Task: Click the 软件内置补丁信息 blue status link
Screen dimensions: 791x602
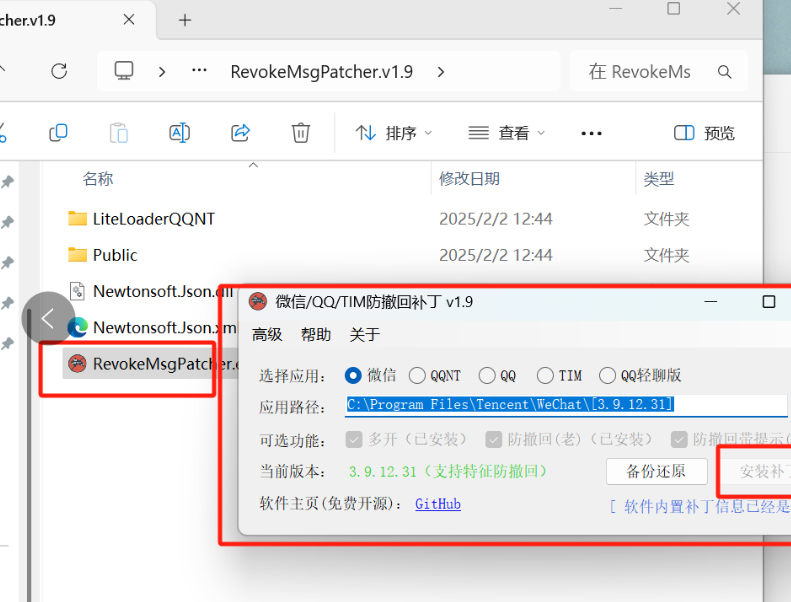Action: point(700,506)
